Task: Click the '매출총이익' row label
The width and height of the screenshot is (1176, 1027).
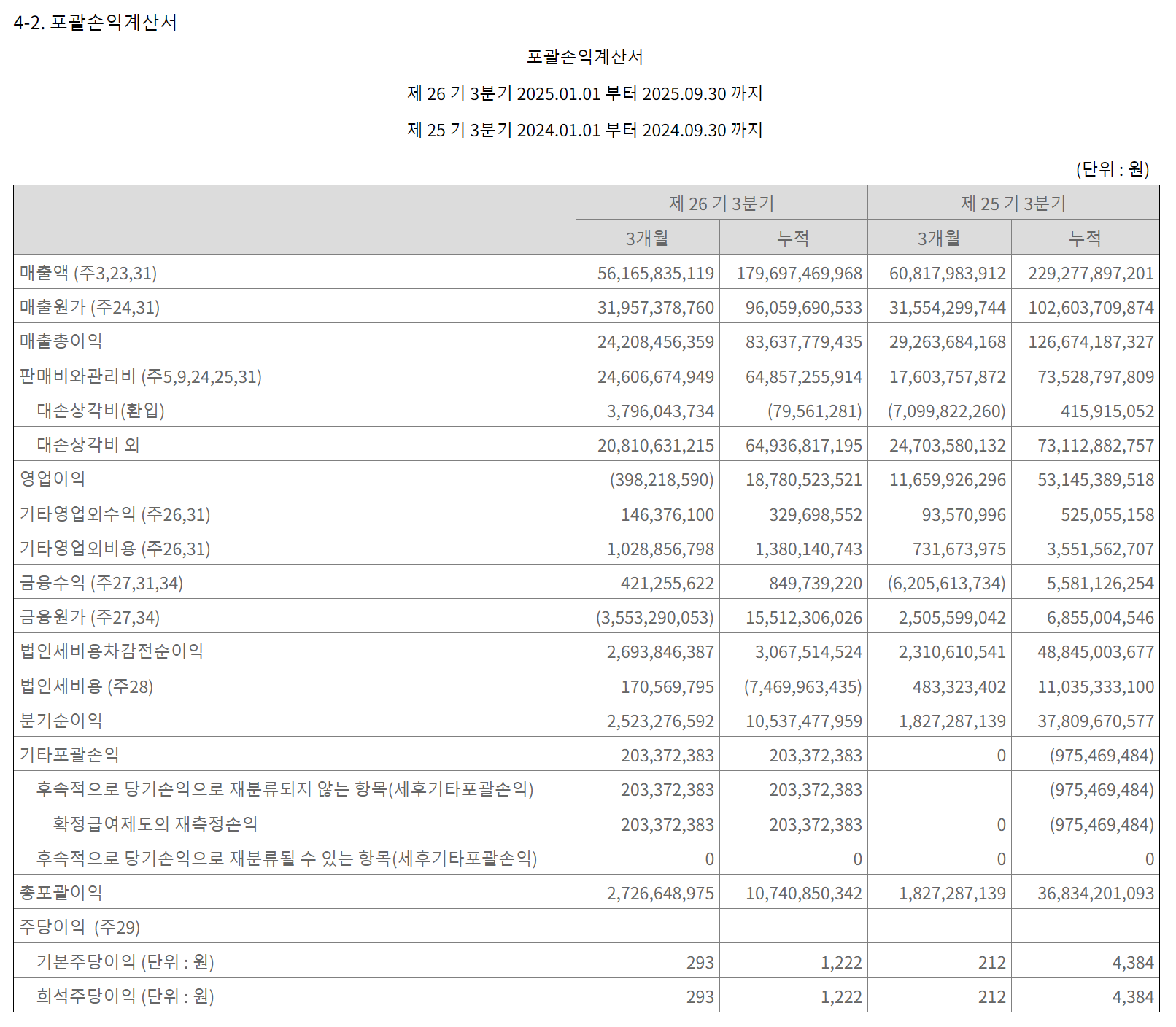Action: tap(61, 341)
